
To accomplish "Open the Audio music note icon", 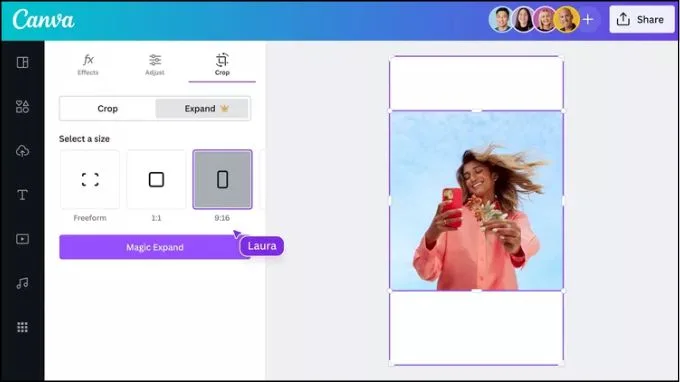I will pyautogui.click(x=23, y=283).
